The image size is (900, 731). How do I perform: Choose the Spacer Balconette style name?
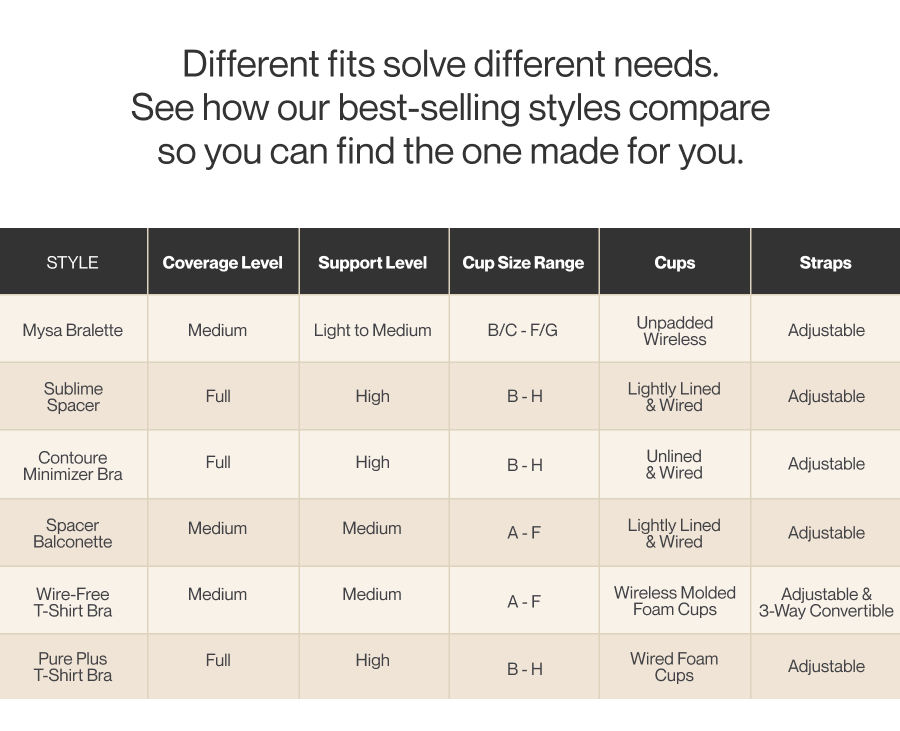(x=72, y=533)
